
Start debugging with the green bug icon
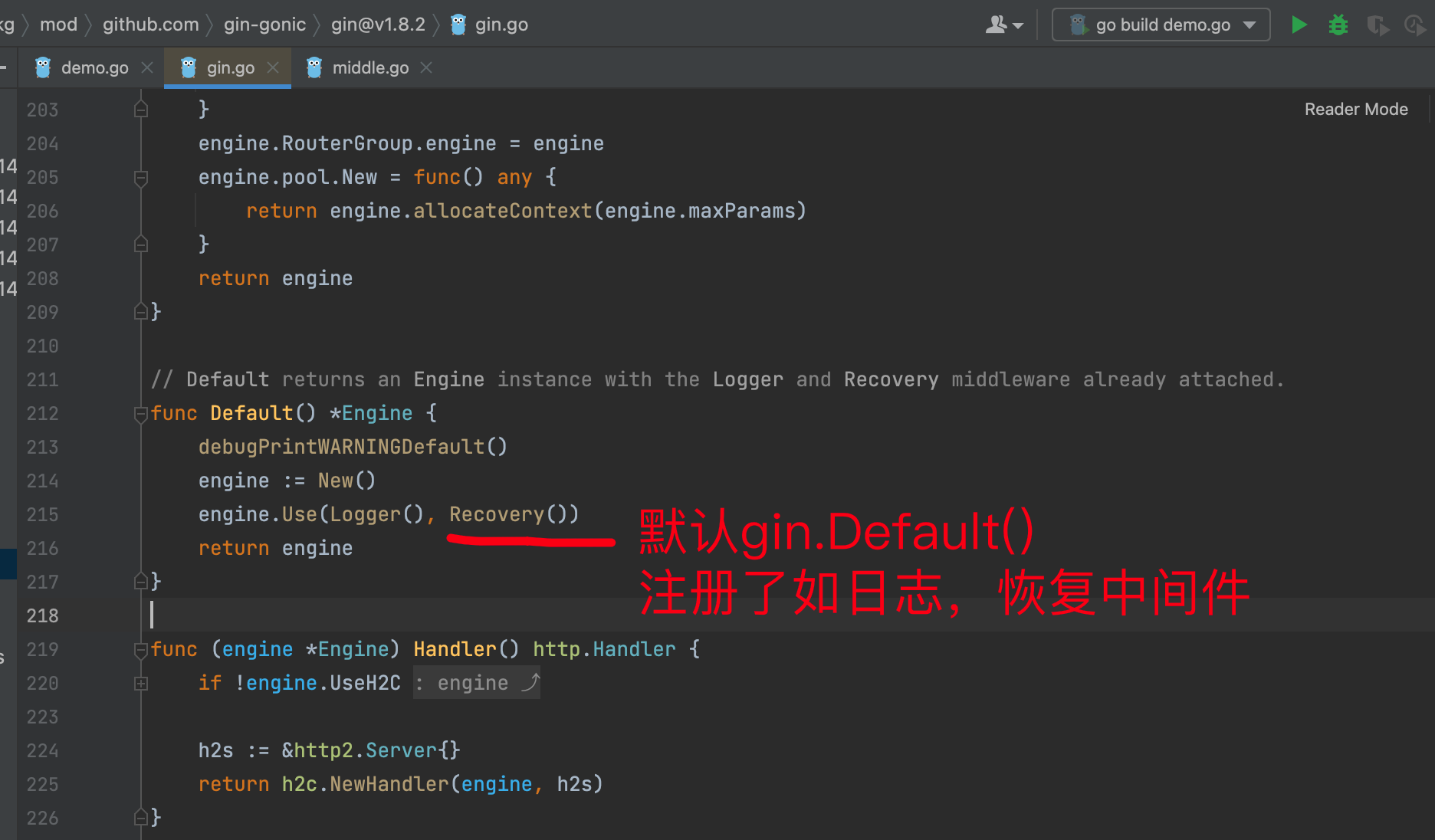point(1338,25)
